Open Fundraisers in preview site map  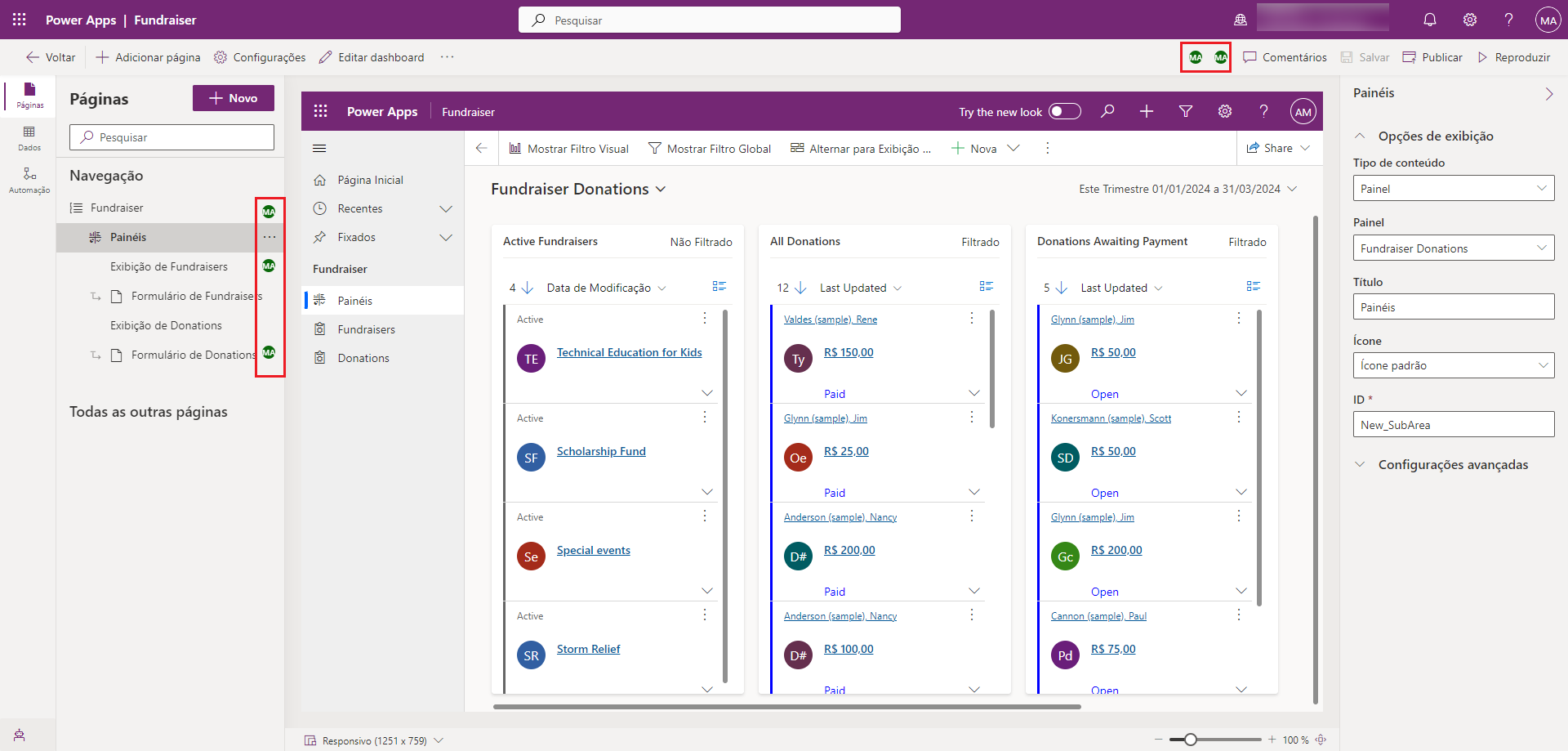[x=384, y=329]
